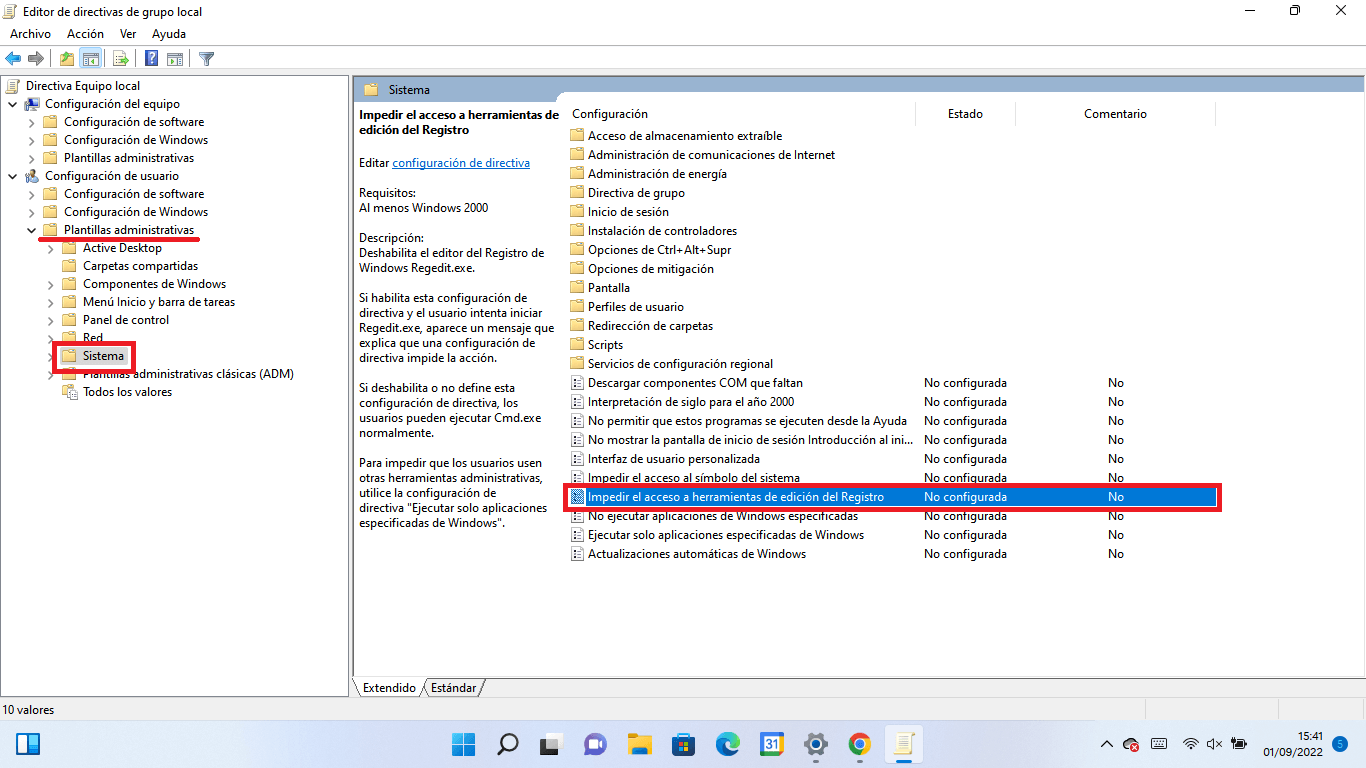
Task: Toggle the Show/Hide action pane icon
Action: pyautogui.click(x=175, y=59)
